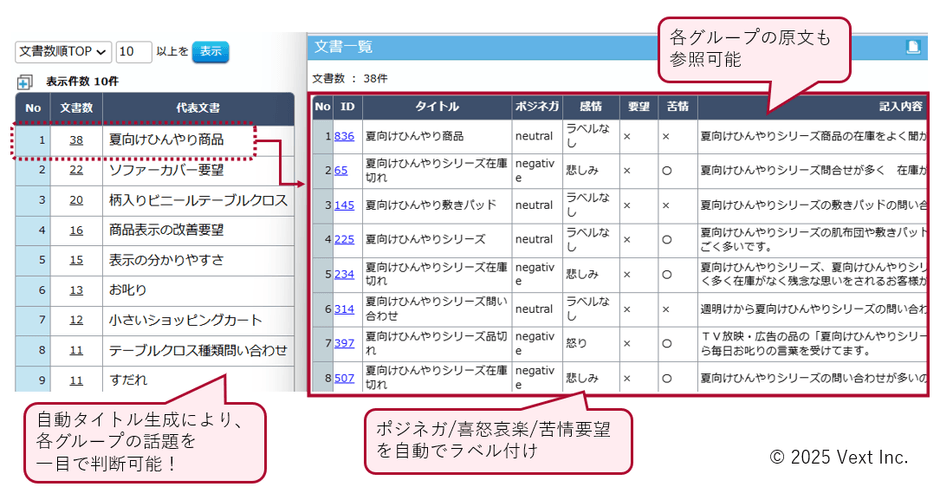Click count link 12 for 小さいショッピングカート
The width and height of the screenshot is (940, 494).
pos(76,320)
